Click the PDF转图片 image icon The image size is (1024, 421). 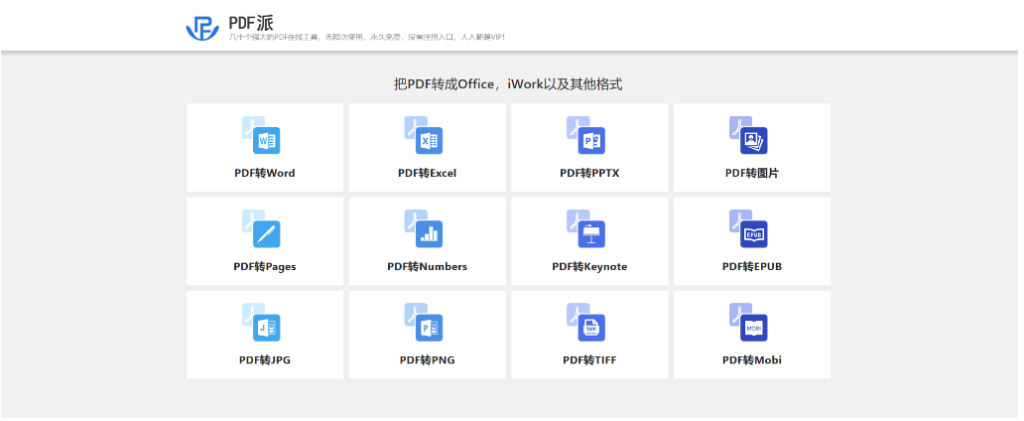coord(748,135)
